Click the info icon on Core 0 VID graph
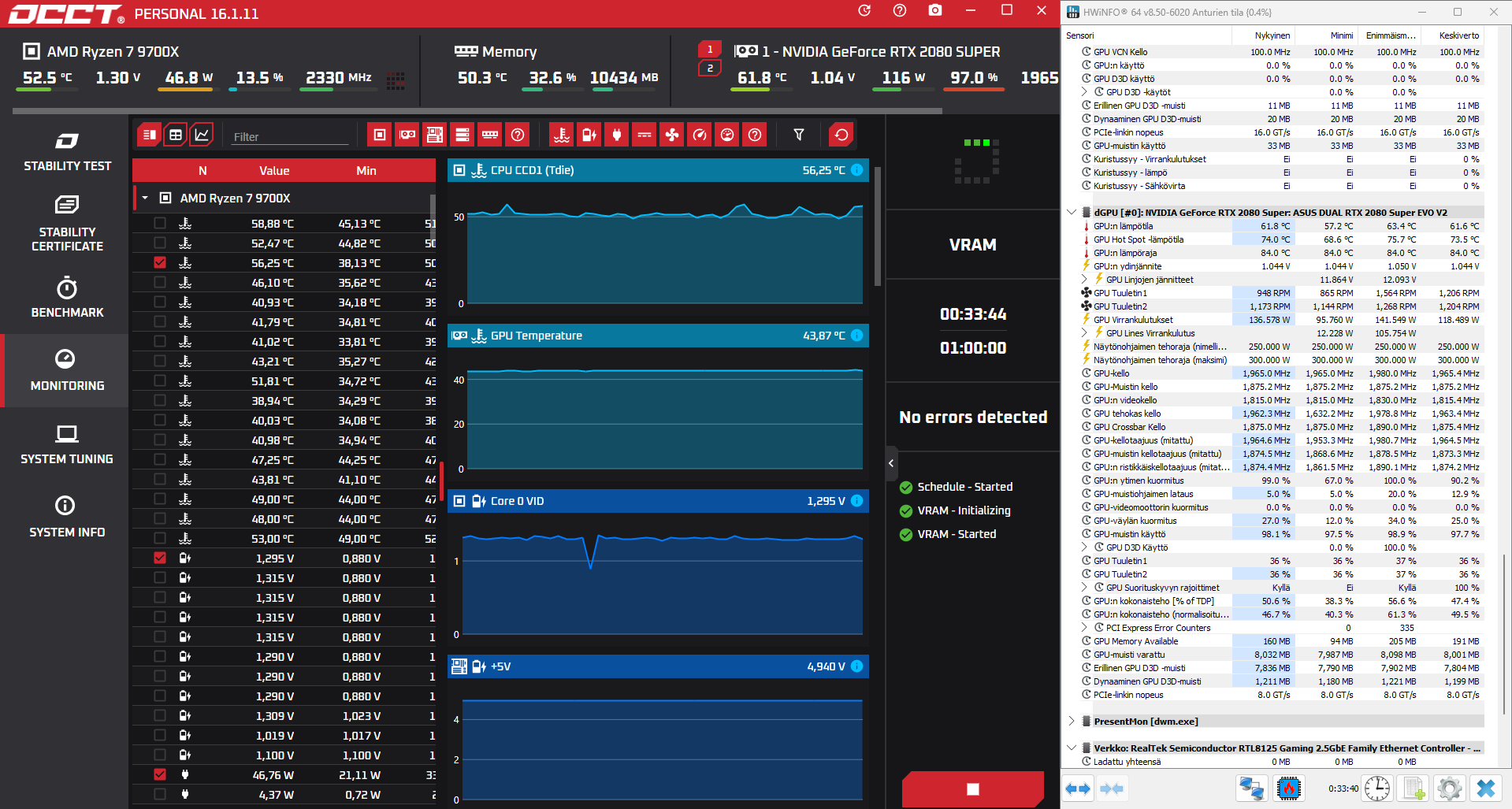Image resolution: width=1512 pixels, height=809 pixels. point(857,501)
